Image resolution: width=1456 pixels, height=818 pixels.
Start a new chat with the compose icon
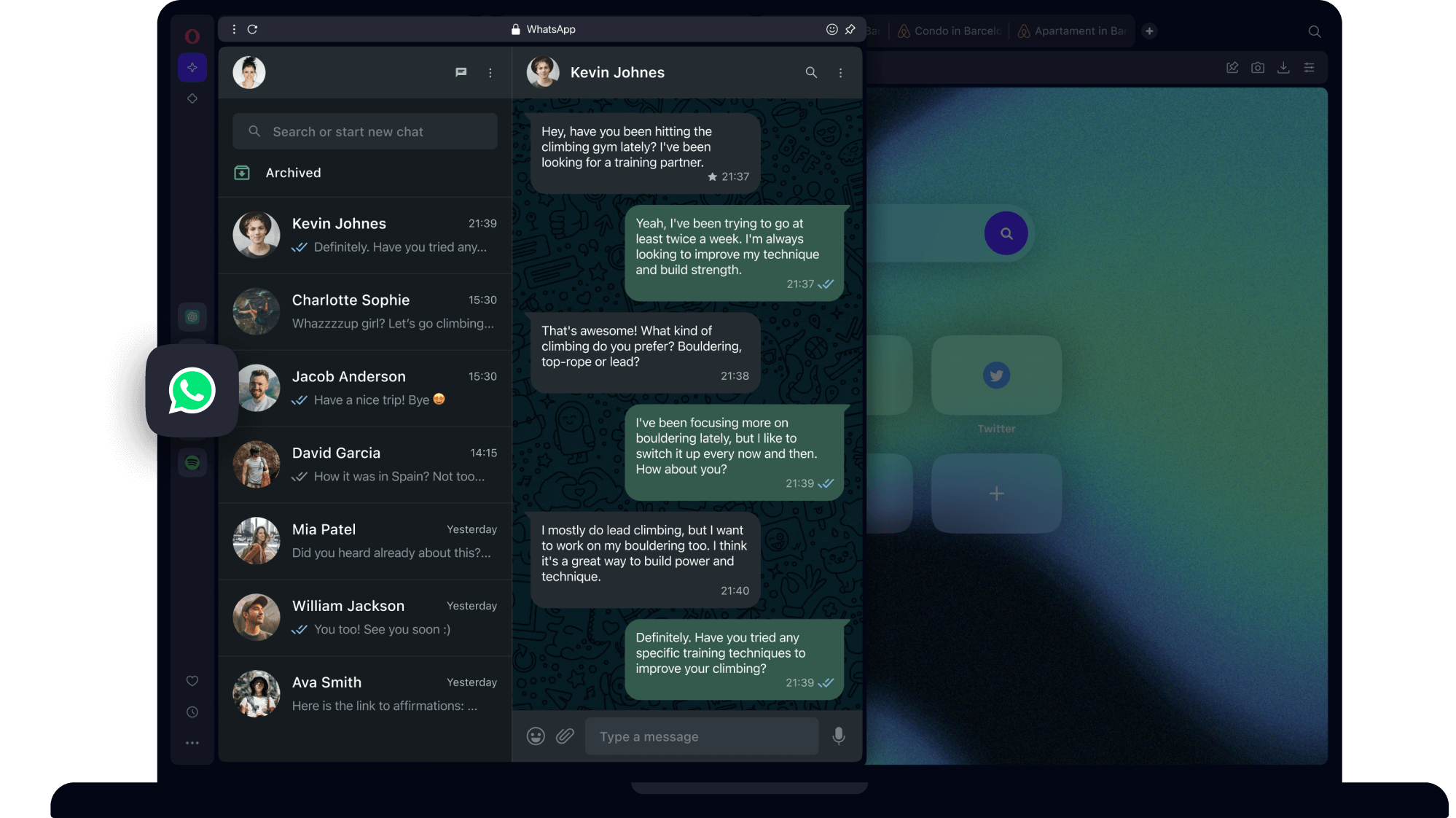461,72
